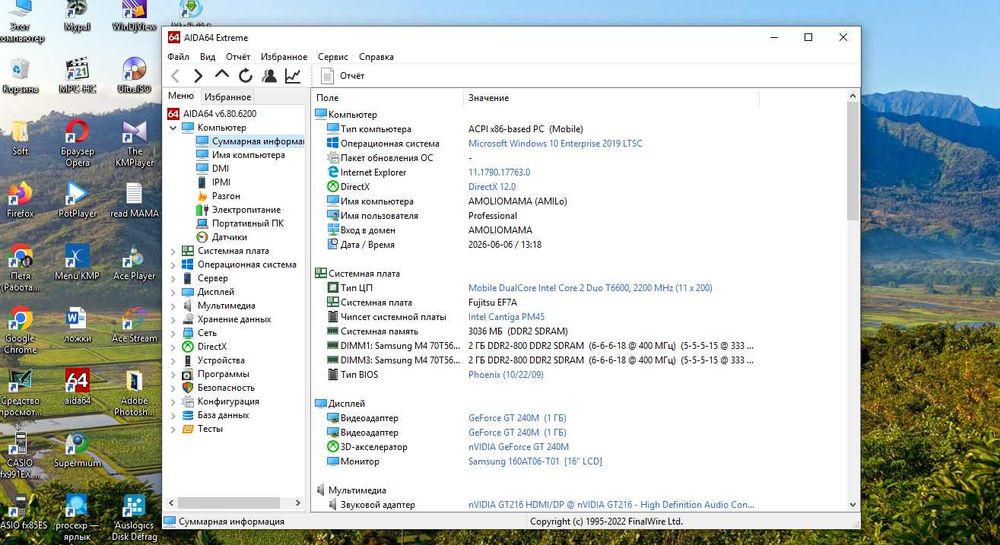Switch to the Избранное tab in the sidebar
Viewport: 1000px width, 545px height.
(x=228, y=97)
